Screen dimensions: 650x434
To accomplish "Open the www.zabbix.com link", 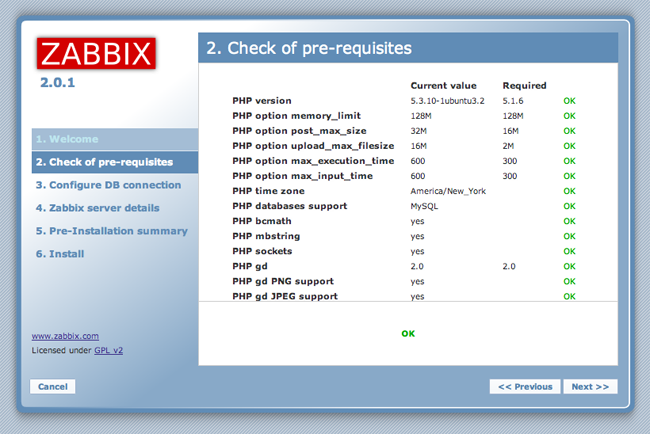I will point(65,337).
